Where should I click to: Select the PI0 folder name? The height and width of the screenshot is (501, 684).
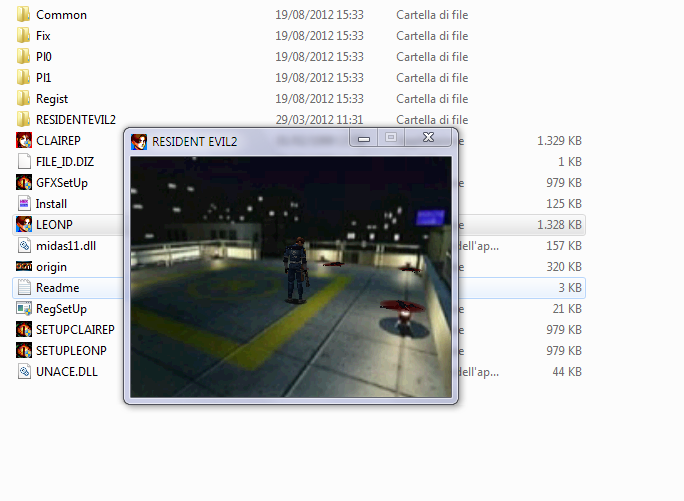[x=44, y=57]
